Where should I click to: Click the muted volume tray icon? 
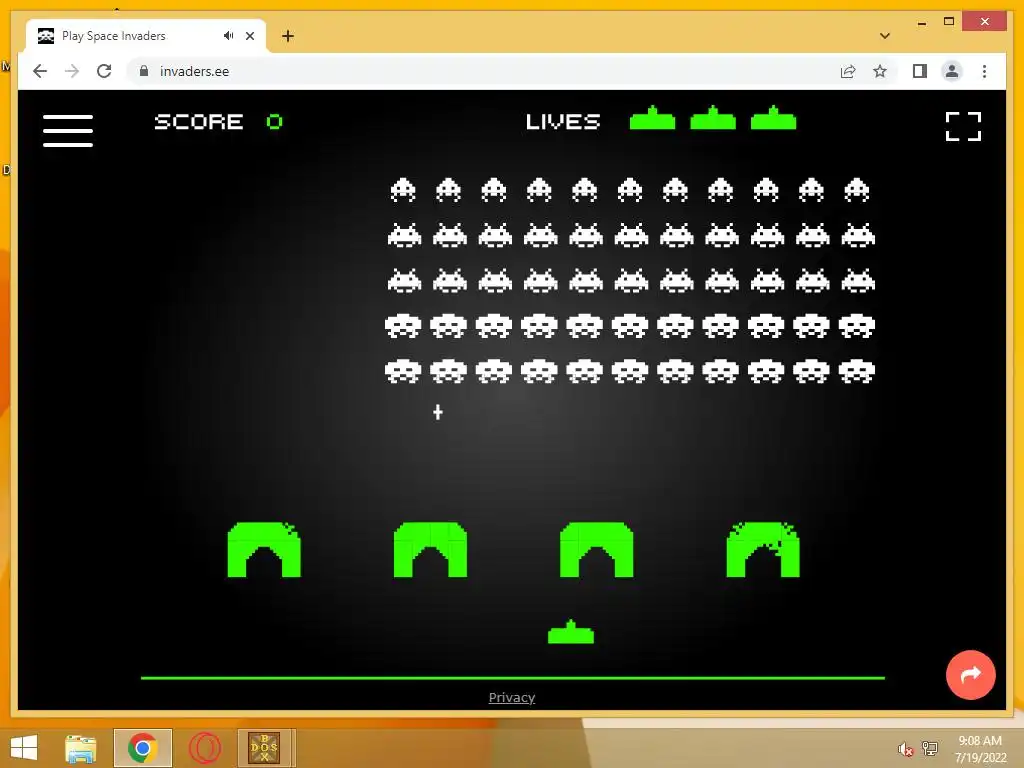click(x=905, y=749)
